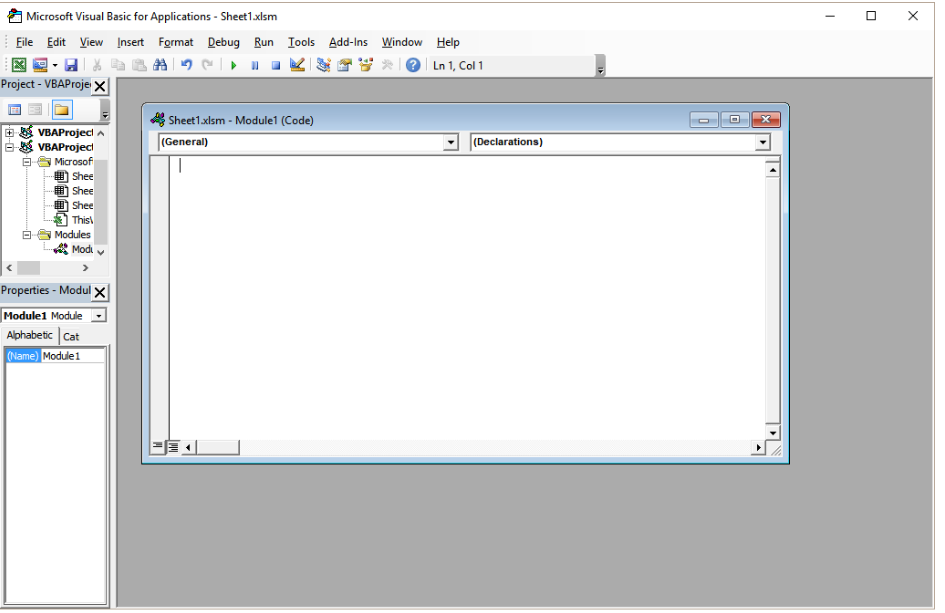Collapse the Microsoft Excel Objects folder
The width and height of the screenshot is (945, 613).
click(x=27, y=162)
